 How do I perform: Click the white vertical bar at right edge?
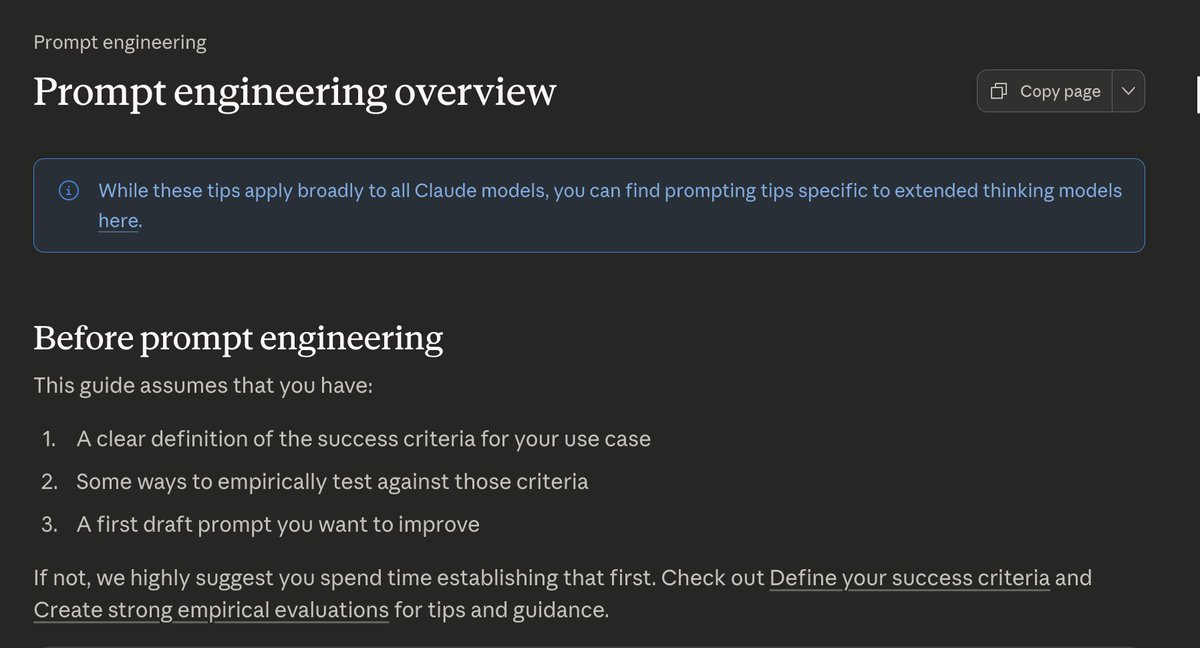[1197, 95]
